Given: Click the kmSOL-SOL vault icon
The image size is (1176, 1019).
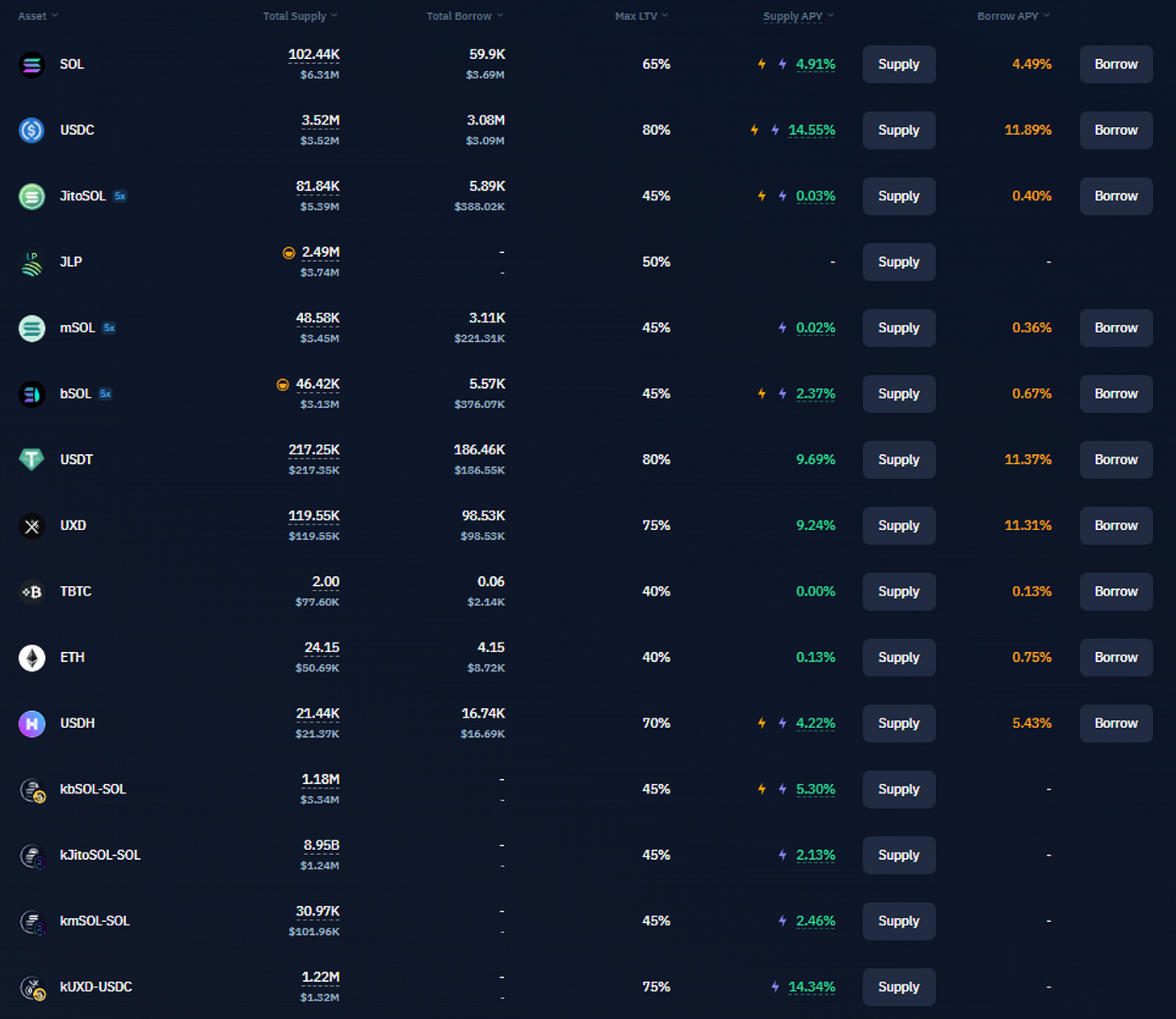Looking at the screenshot, I should tap(32, 922).
